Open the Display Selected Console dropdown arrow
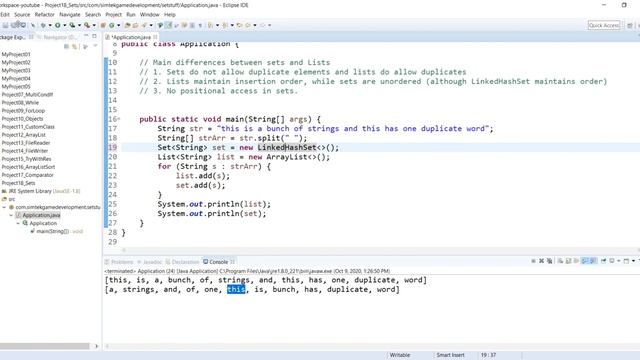640x360 pixels. (x=618, y=261)
